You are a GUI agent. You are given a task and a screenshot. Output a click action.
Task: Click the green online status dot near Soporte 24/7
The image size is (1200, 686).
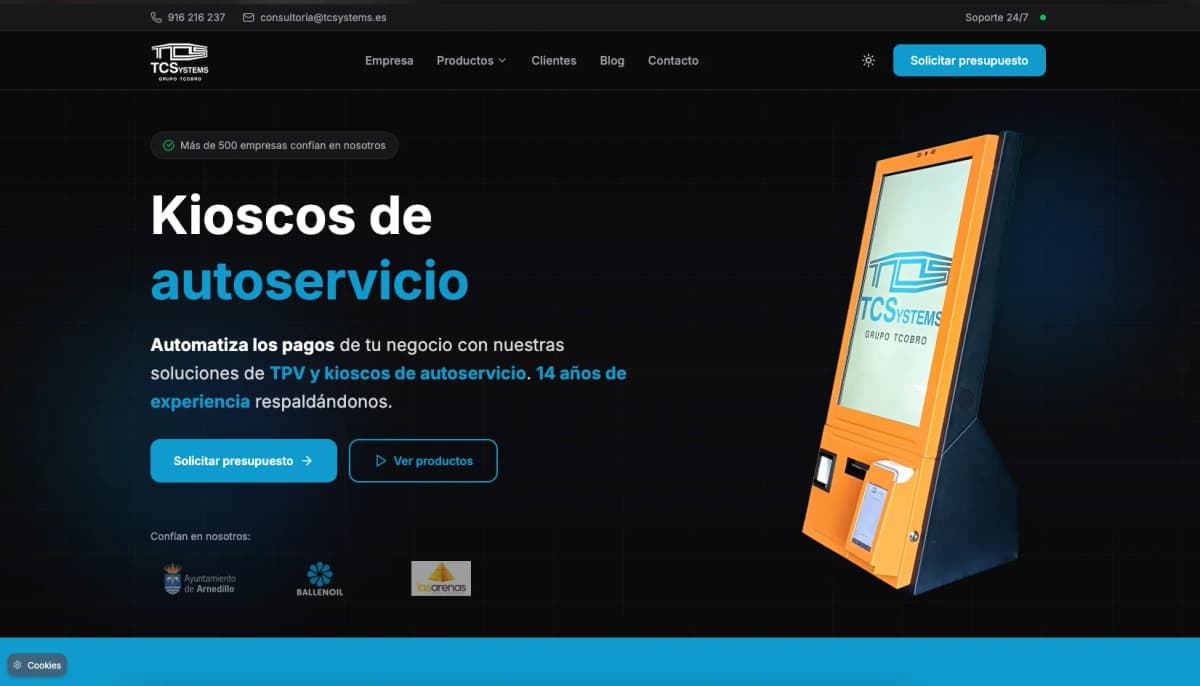point(1043,17)
